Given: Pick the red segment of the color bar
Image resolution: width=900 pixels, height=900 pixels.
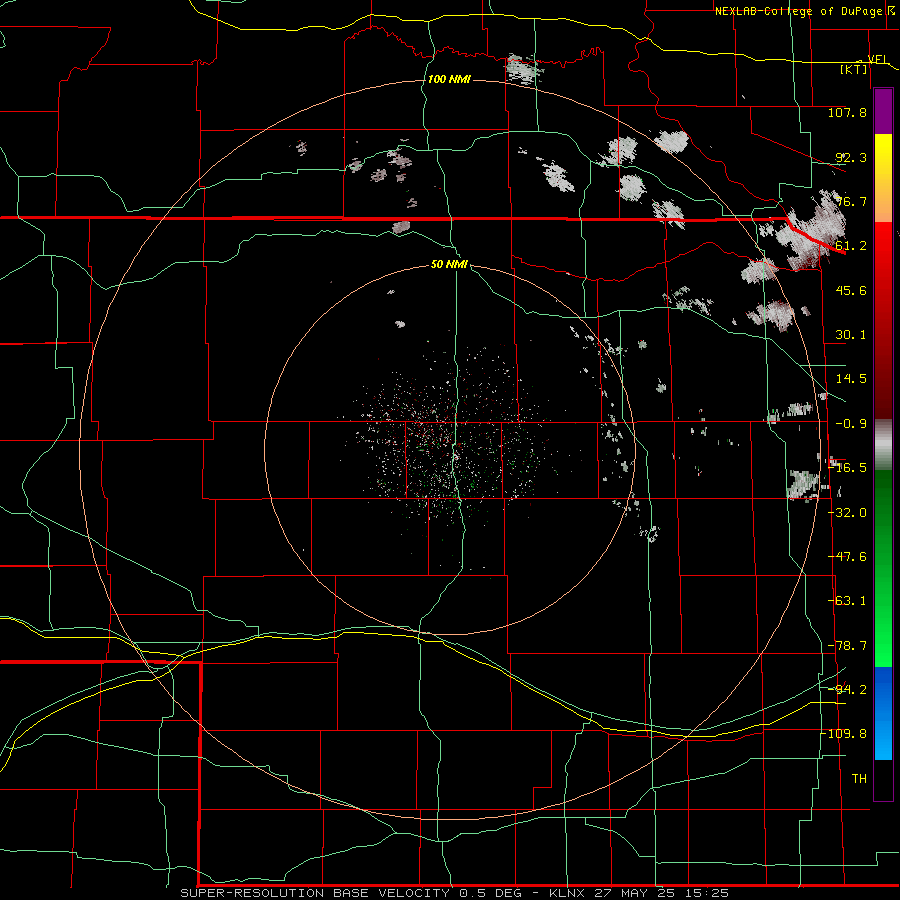Looking at the screenshot, I should (x=883, y=320).
